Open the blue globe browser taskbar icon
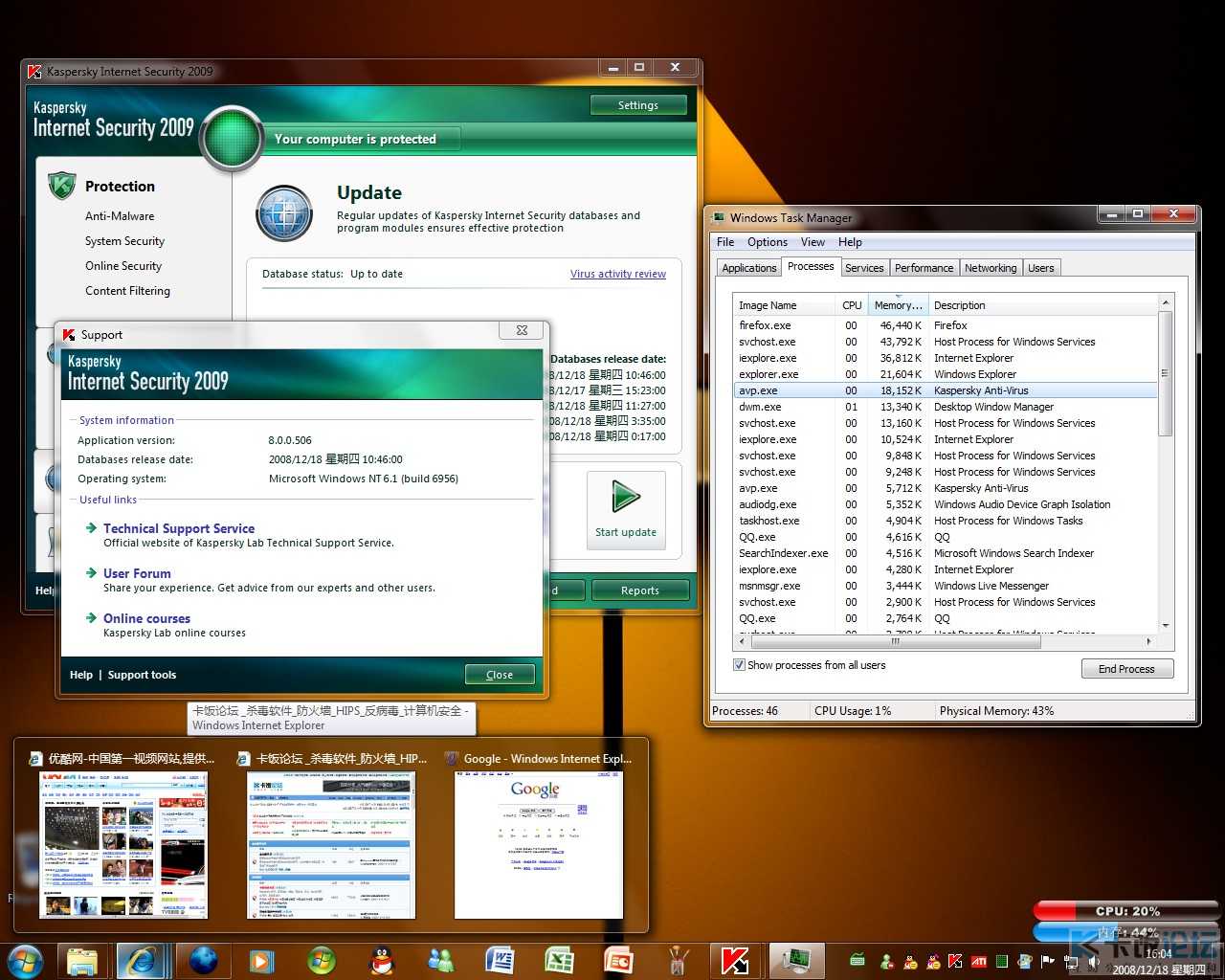 tap(203, 961)
